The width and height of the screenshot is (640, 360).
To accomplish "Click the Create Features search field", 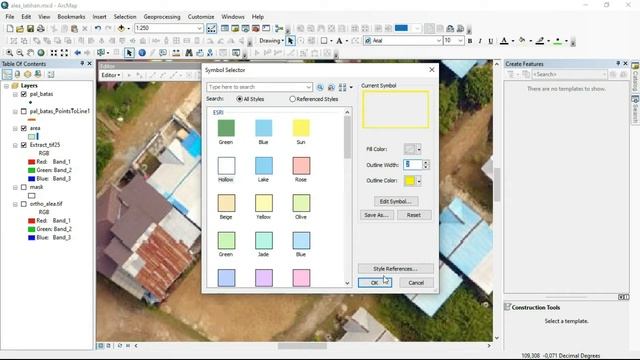I will tap(570, 75).
